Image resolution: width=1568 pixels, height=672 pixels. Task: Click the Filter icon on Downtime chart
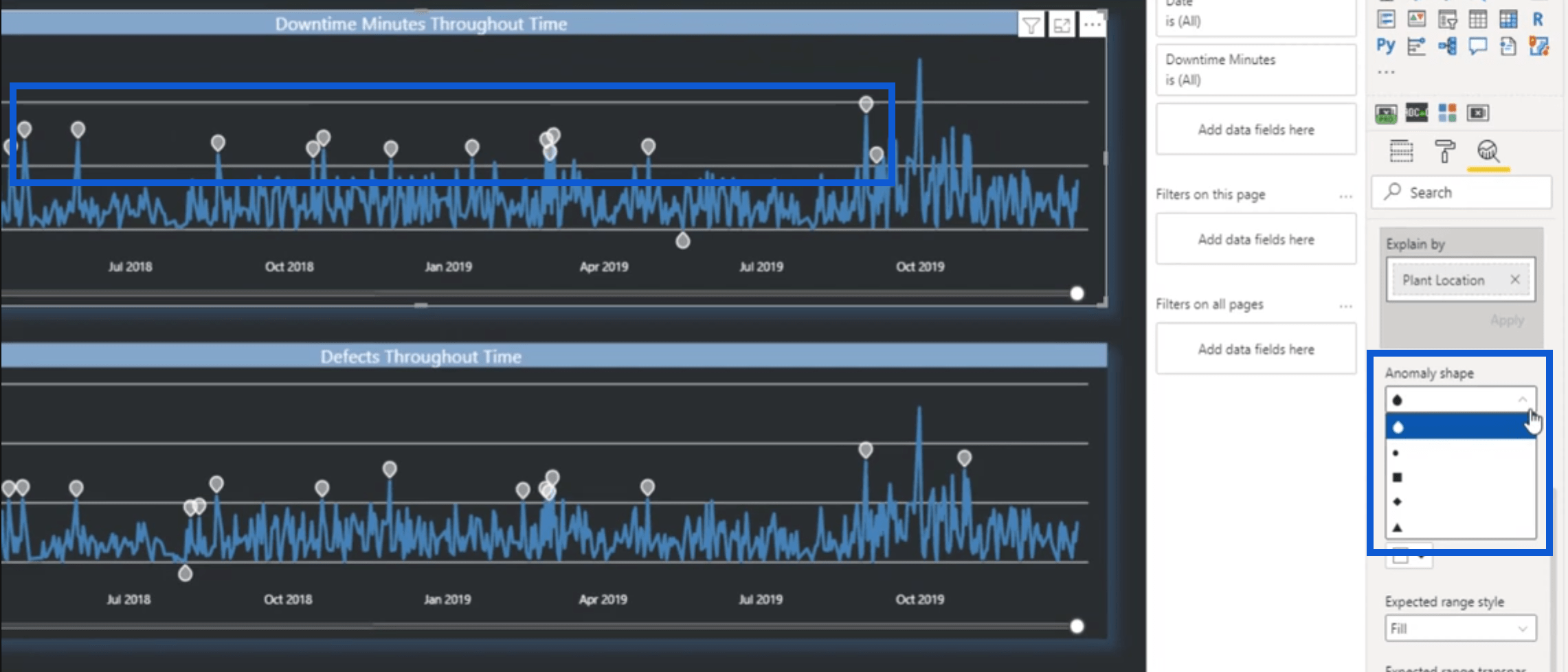click(1031, 25)
